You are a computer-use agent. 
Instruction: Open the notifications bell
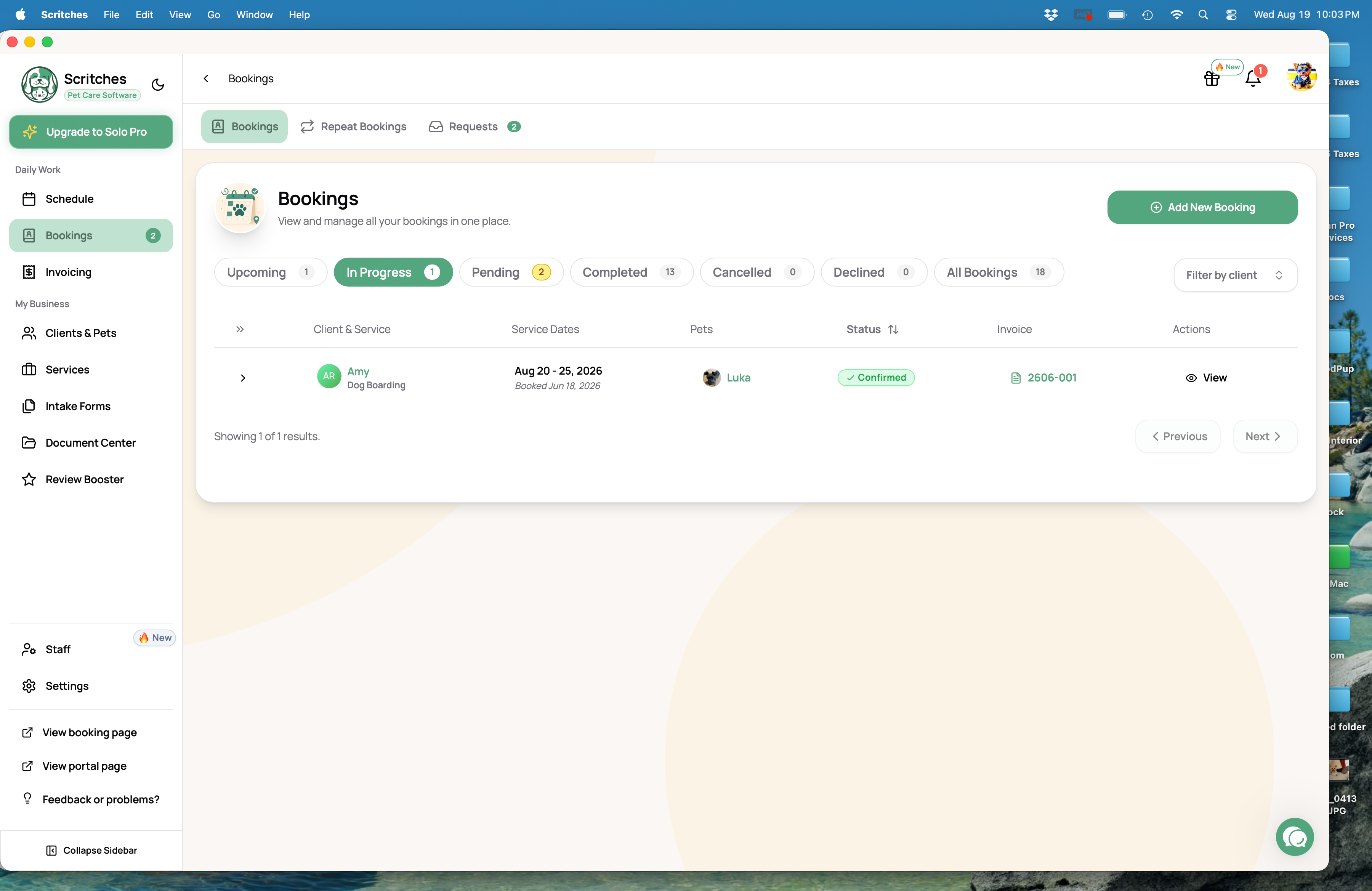click(1253, 79)
